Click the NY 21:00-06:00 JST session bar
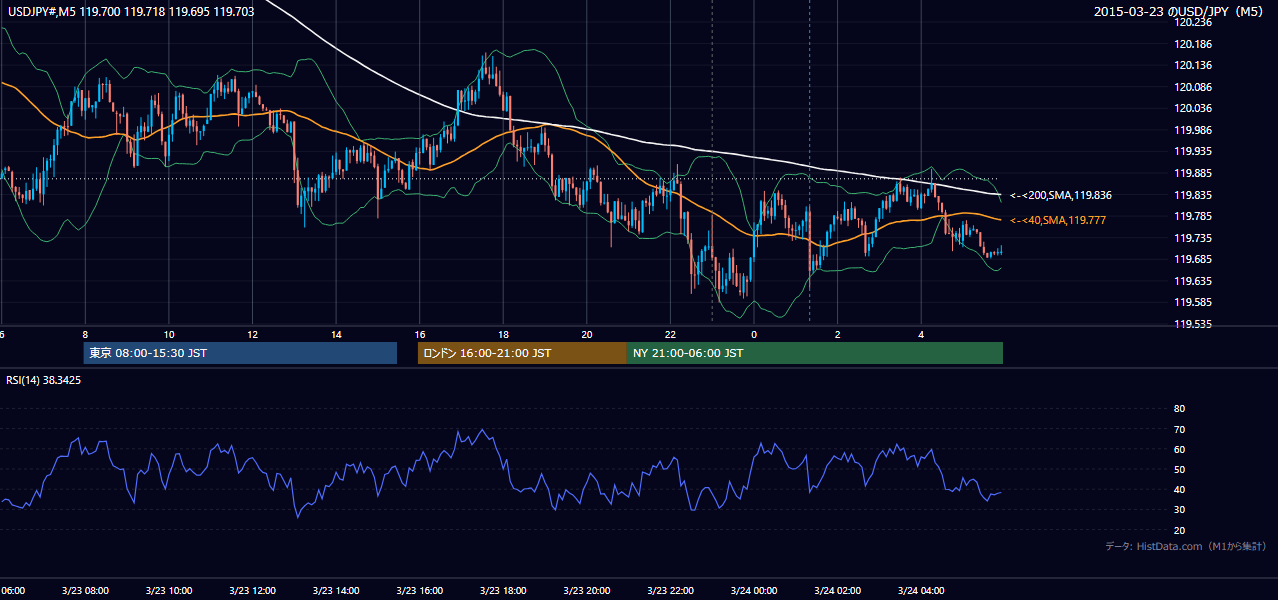Viewport: 1278px width, 600px height. pyautogui.click(x=815, y=353)
